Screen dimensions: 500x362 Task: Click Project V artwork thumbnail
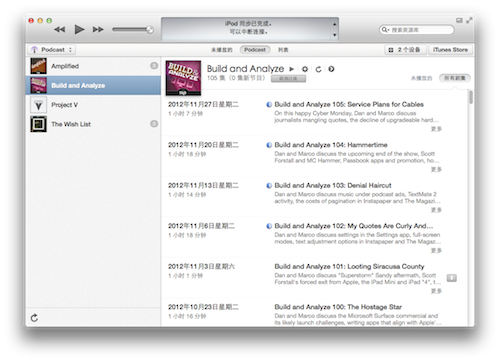pos(39,105)
